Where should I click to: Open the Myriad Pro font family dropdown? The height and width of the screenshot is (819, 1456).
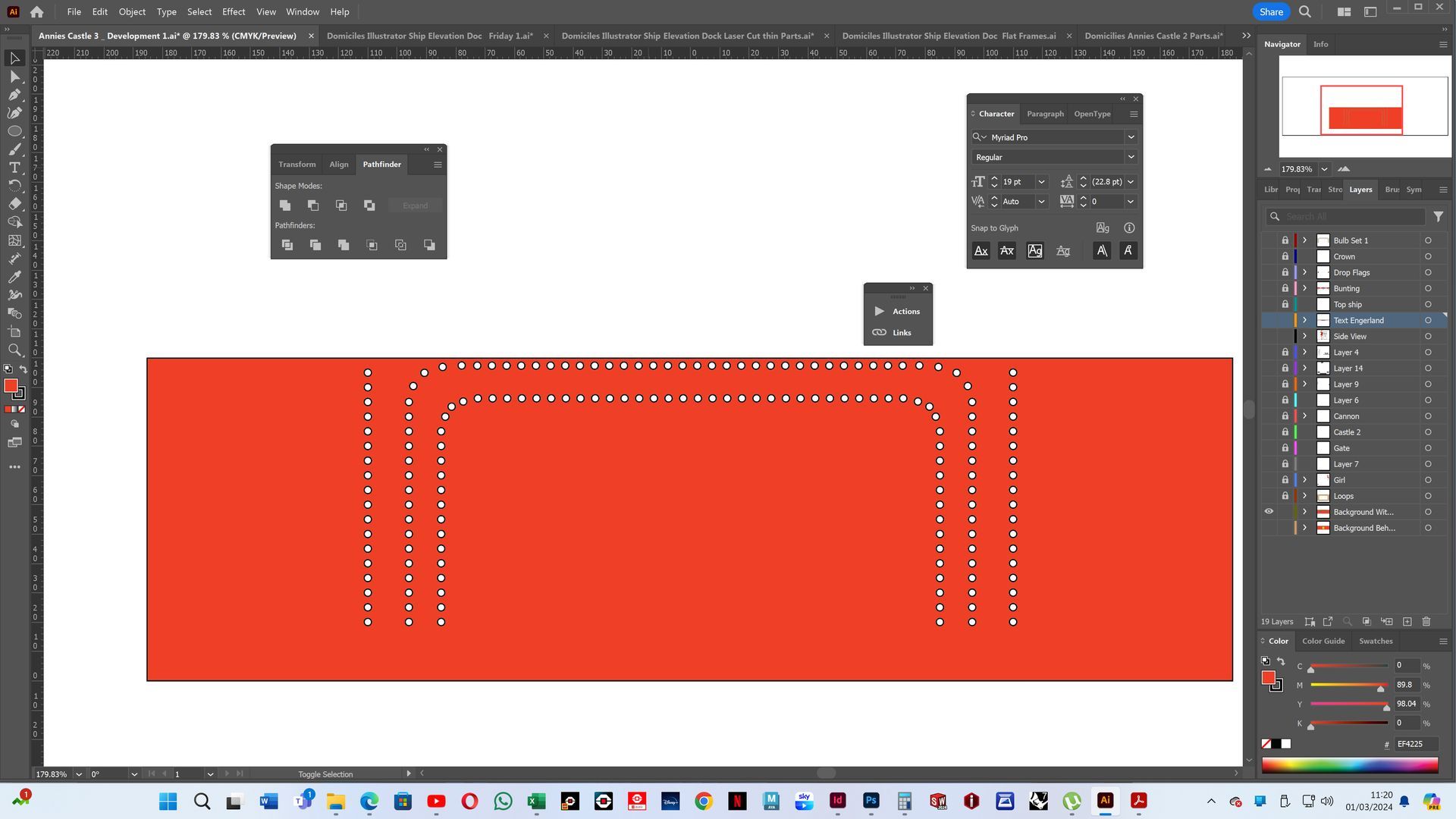coord(1131,137)
